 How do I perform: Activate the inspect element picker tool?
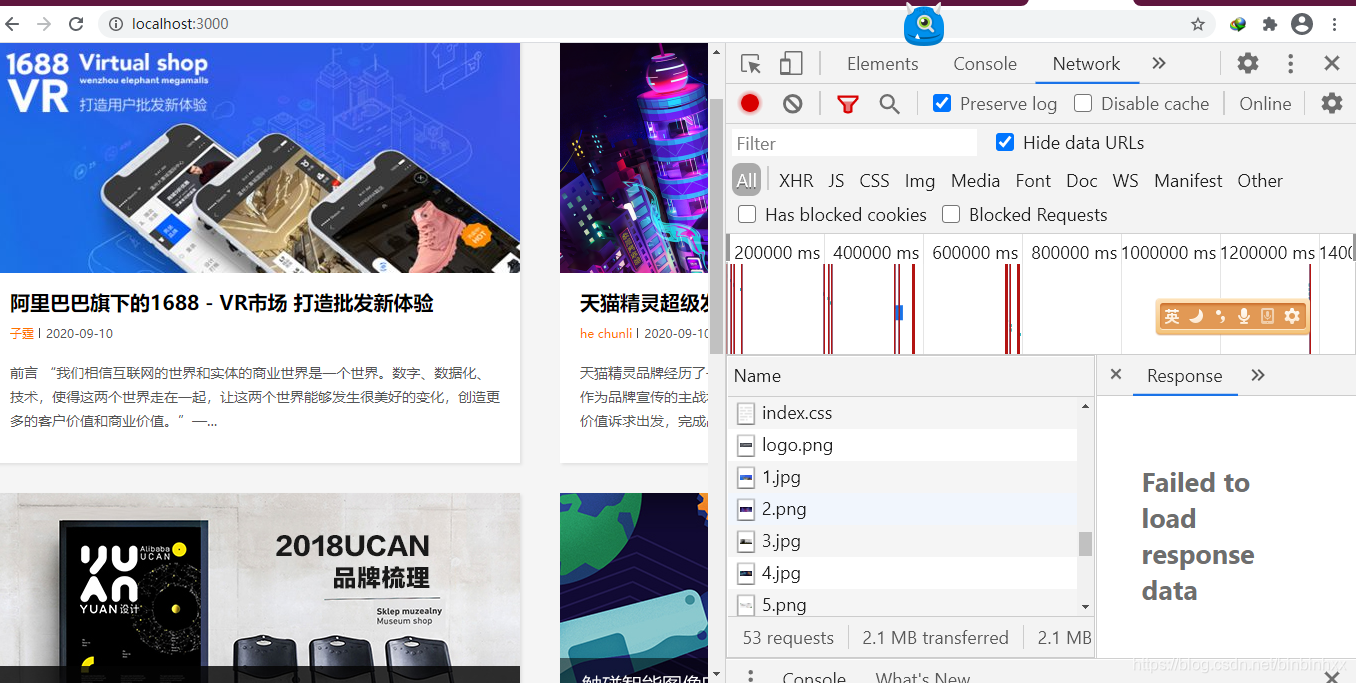(751, 64)
